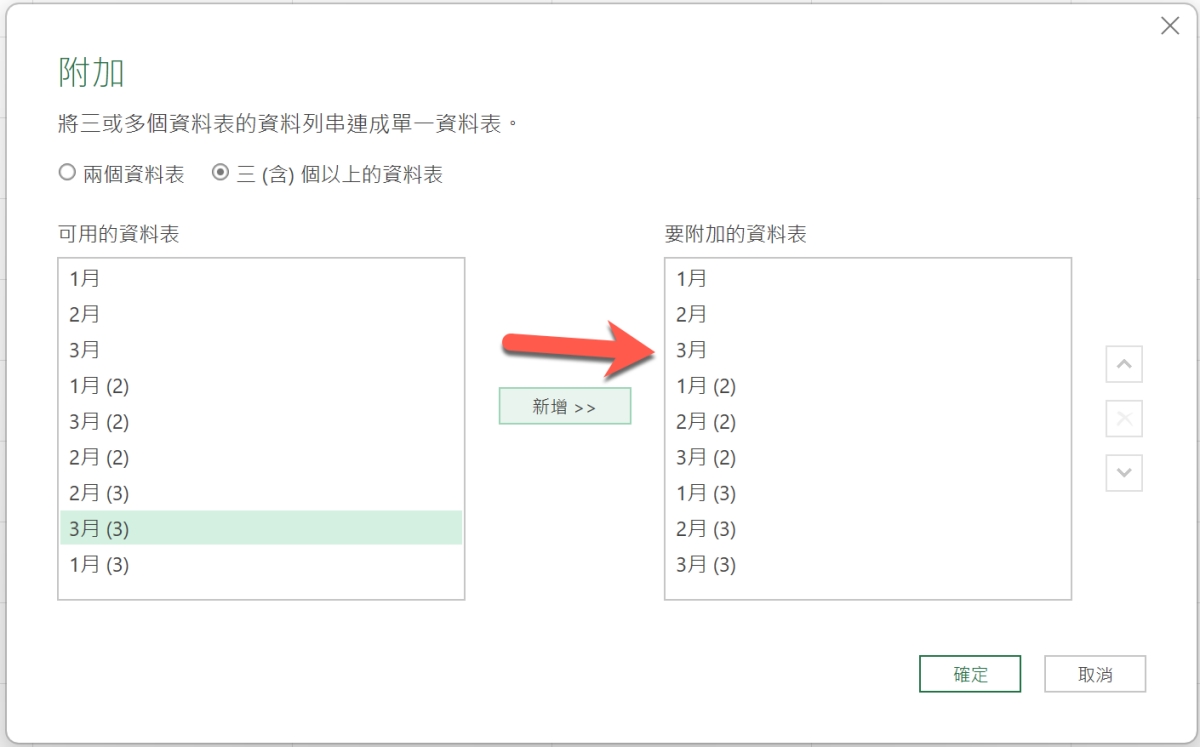This screenshot has height=747, width=1200.
Task: Click the move up arrow icon
Action: (x=1123, y=365)
